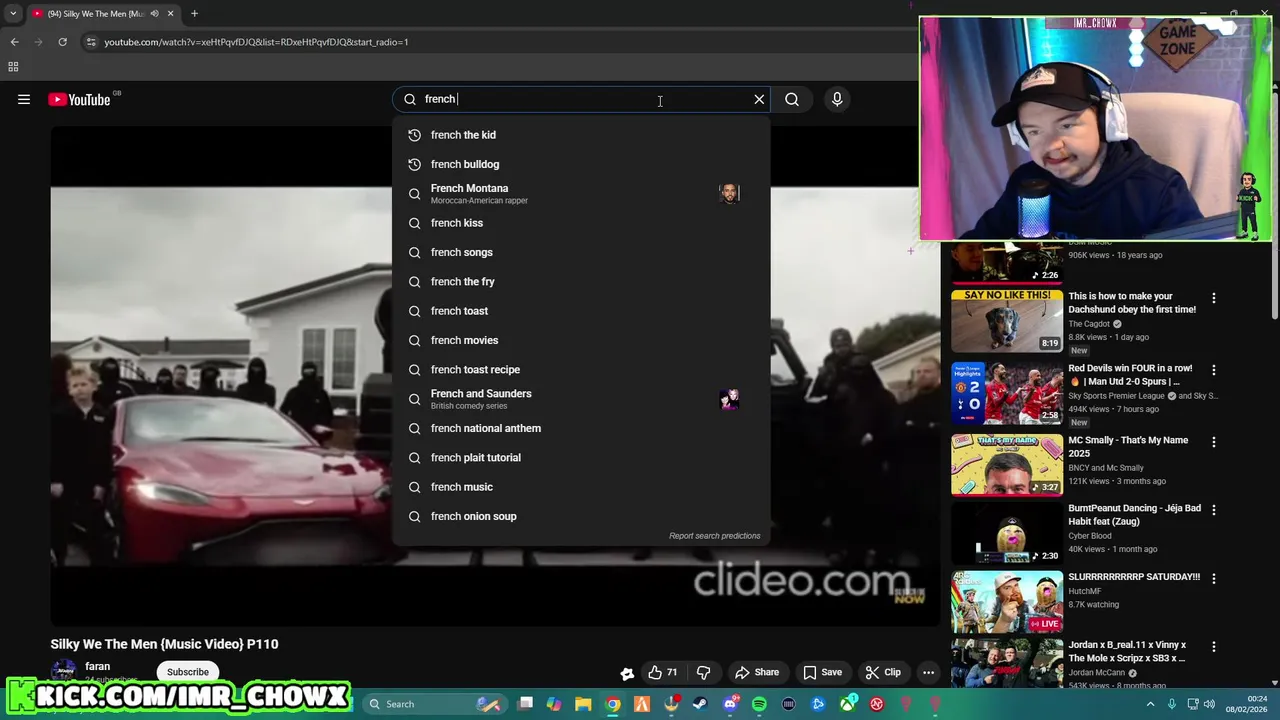This screenshot has height=720, width=1280.
Task: Open BurntPeanut Dancing video thumbnail
Action: tap(1007, 533)
